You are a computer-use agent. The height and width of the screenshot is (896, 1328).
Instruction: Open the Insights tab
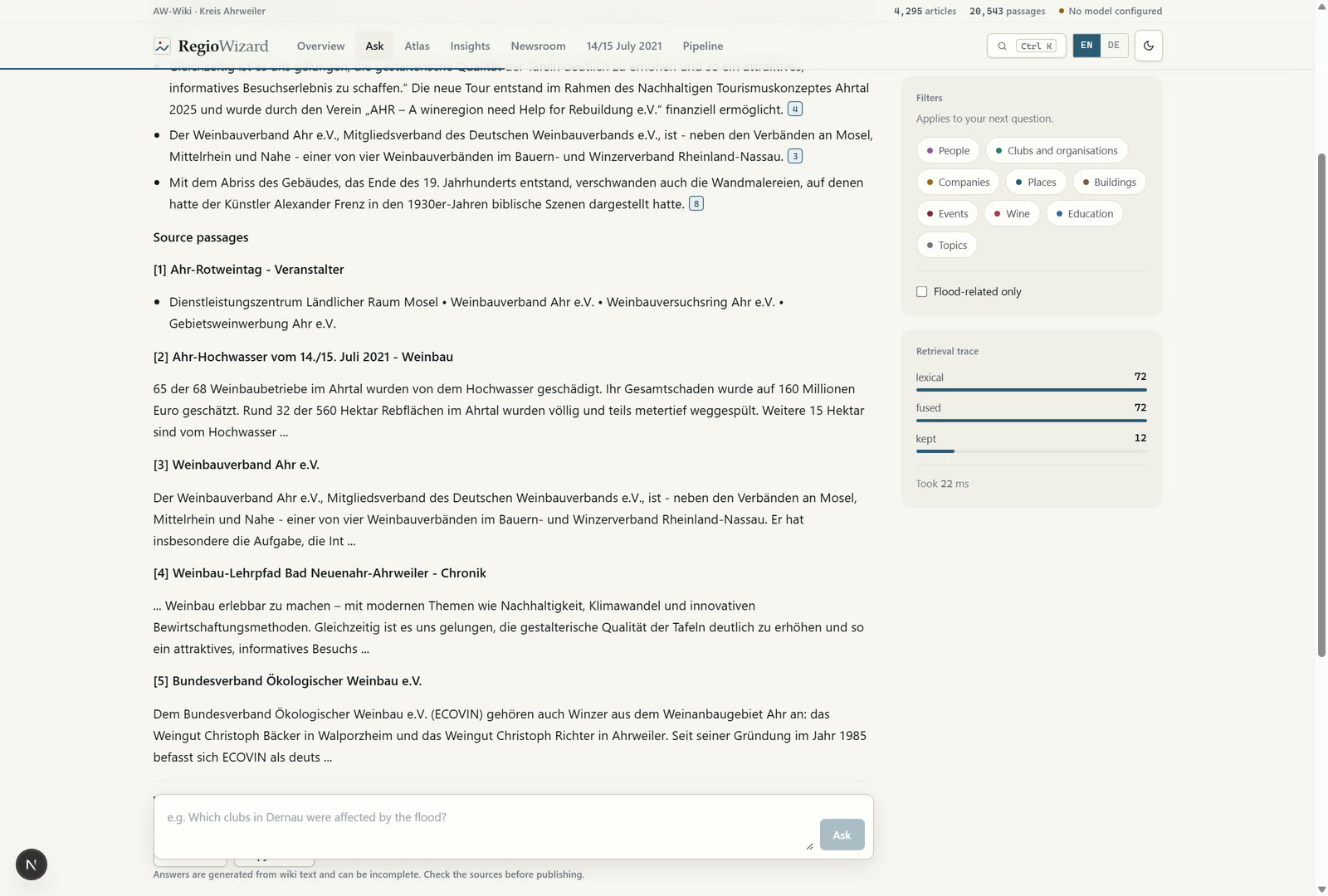coord(470,46)
